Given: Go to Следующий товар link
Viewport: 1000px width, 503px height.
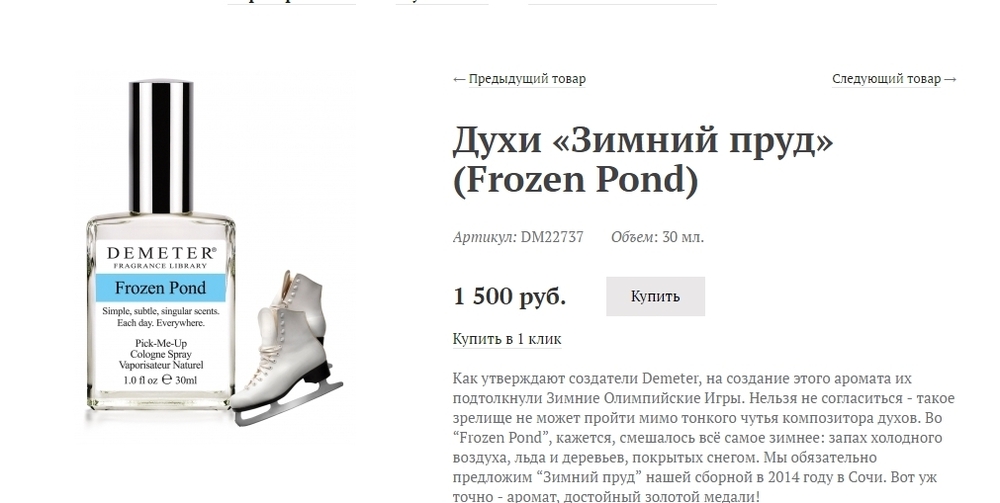Looking at the screenshot, I should (886, 79).
